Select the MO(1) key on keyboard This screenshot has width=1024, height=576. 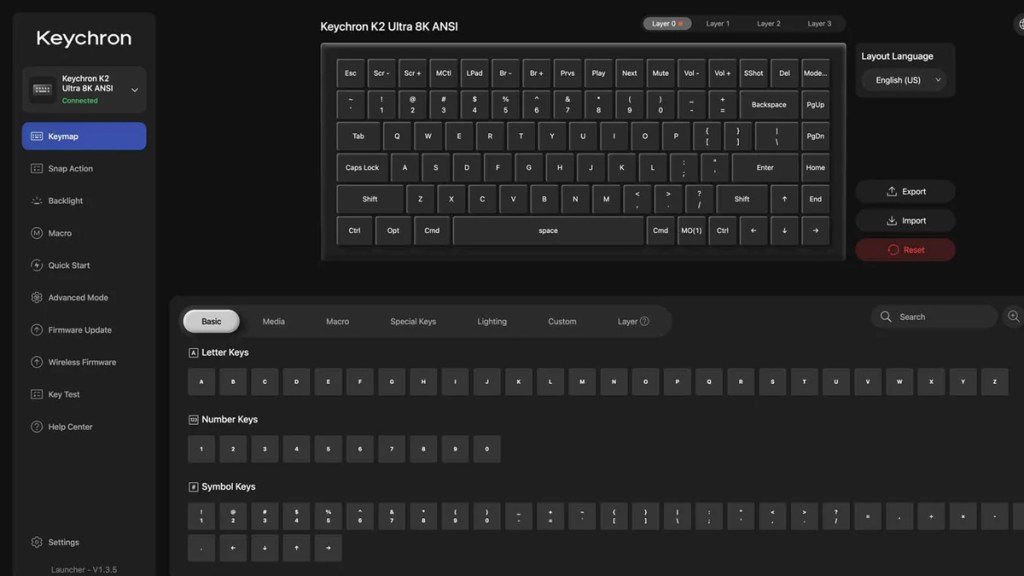pyautogui.click(x=691, y=231)
